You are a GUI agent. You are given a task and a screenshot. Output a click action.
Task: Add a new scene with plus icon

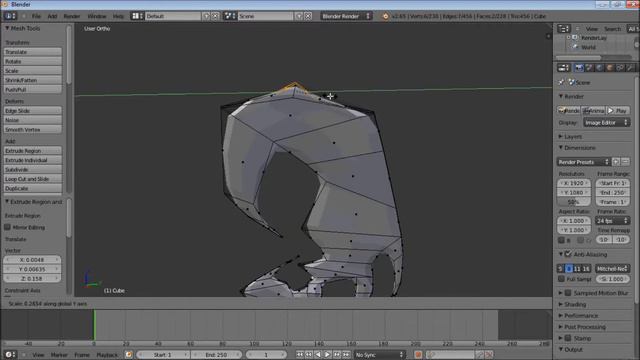click(299, 16)
